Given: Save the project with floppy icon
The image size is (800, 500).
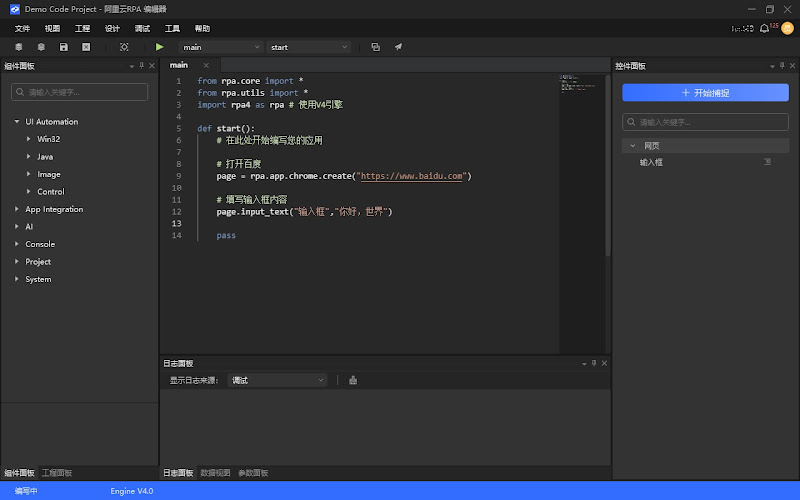Looking at the screenshot, I should click(x=64, y=47).
